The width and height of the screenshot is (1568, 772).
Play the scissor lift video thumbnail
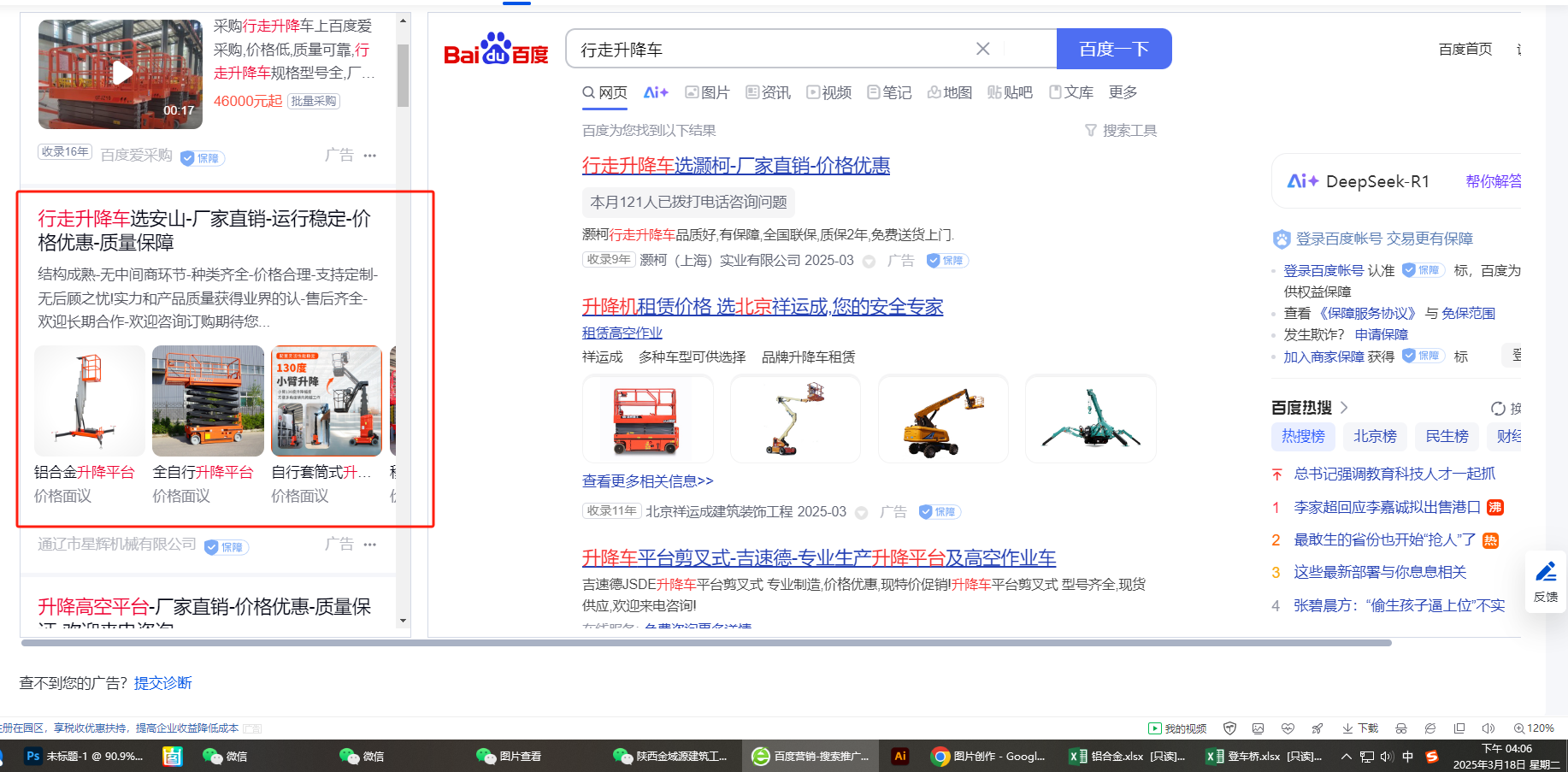click(121, 74)
